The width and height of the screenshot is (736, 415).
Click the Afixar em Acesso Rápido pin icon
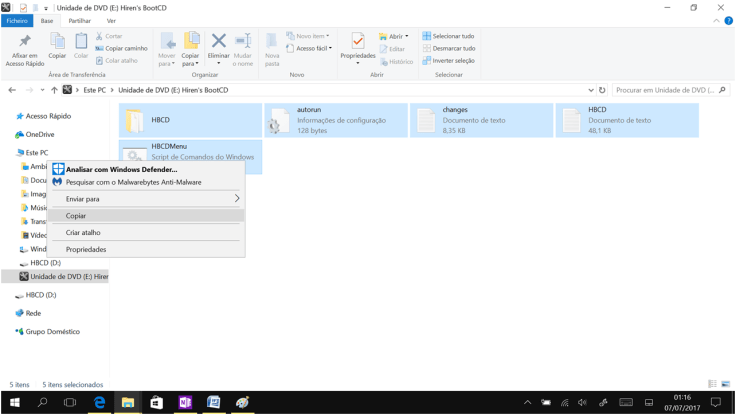pos(24,50)
